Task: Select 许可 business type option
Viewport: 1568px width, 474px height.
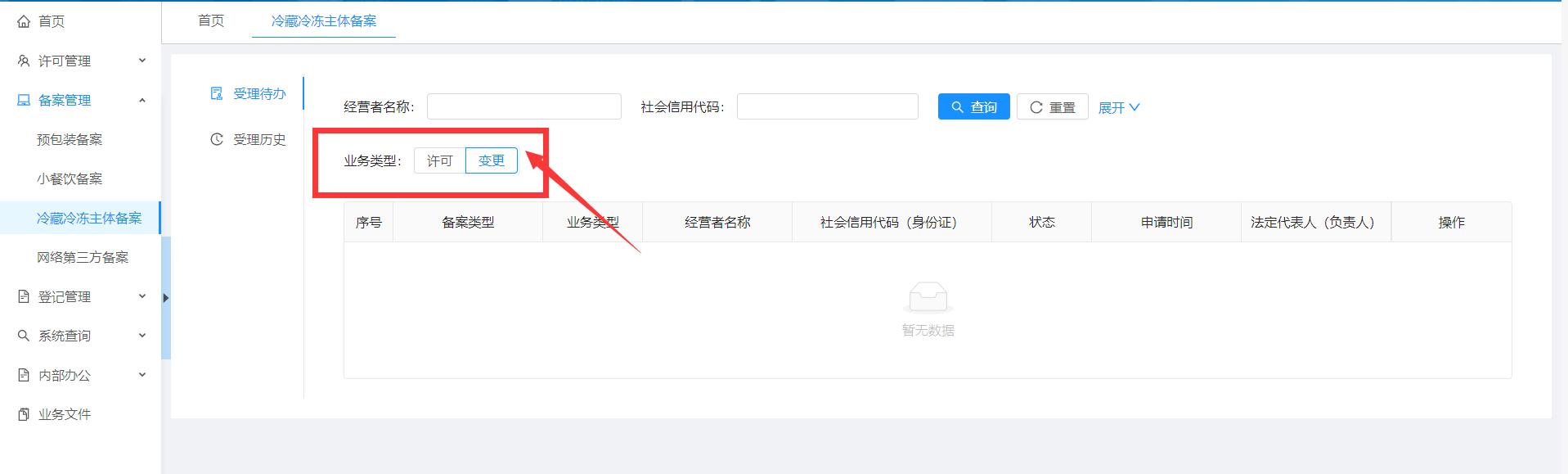Action: pos(439,160)
